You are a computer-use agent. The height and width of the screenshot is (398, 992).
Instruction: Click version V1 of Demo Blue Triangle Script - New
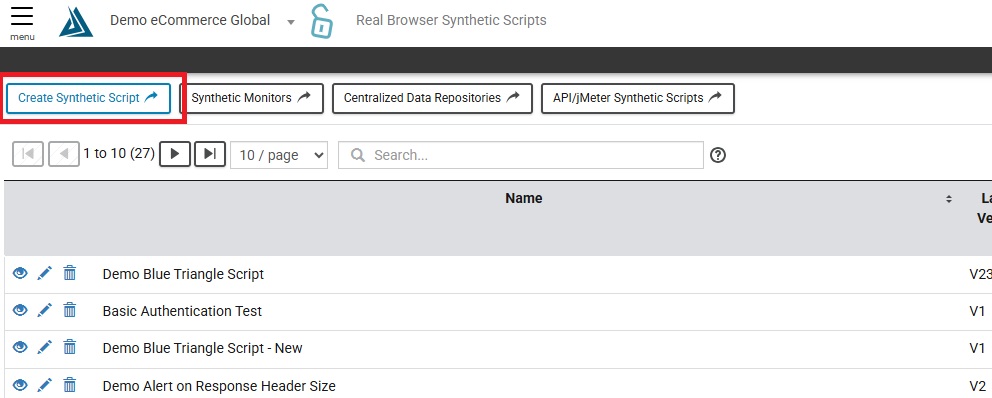click(x=977, y=349)
